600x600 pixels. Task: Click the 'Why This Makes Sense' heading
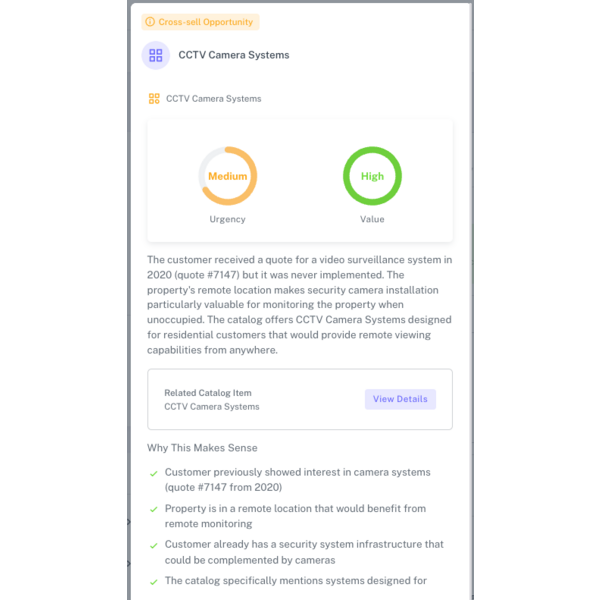click(x=202, y=448)
